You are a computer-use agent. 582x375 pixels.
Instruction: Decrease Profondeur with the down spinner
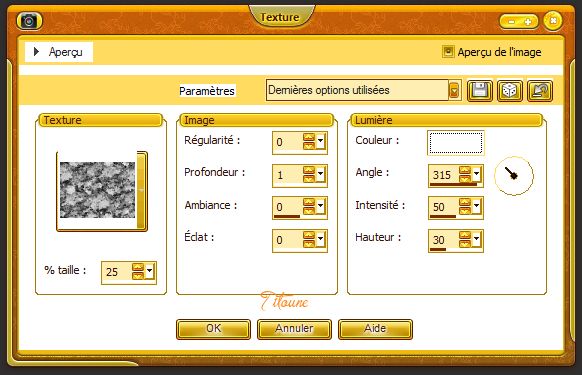pyautogui.click(x=309, y=179)
